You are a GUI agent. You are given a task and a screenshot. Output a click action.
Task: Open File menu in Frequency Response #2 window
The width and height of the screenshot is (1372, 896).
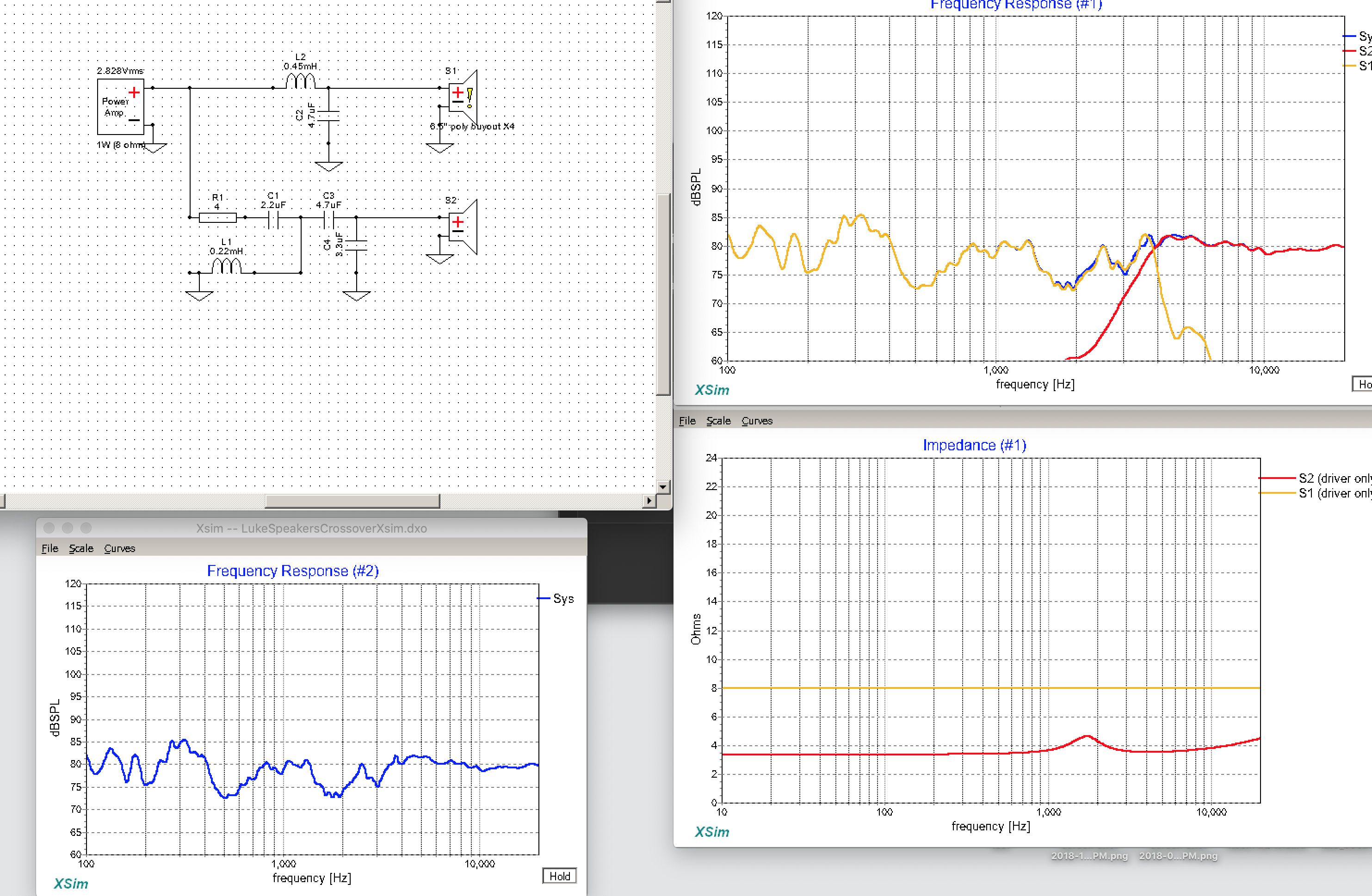(x=49, y=548)
